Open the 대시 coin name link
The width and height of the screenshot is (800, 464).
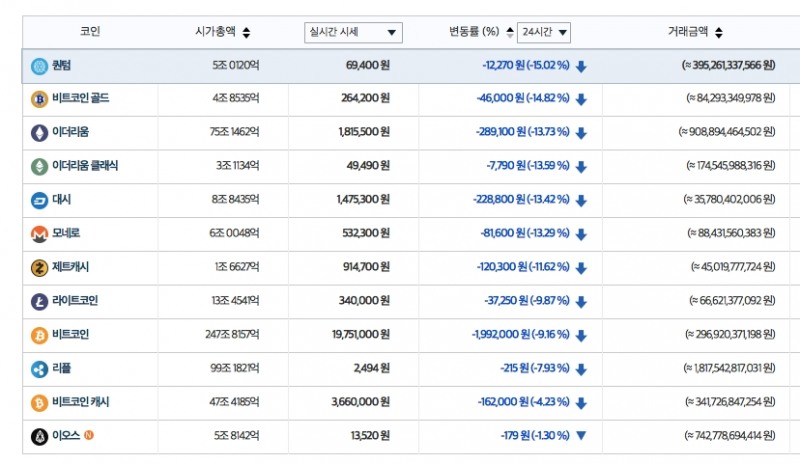pos(61,199)
